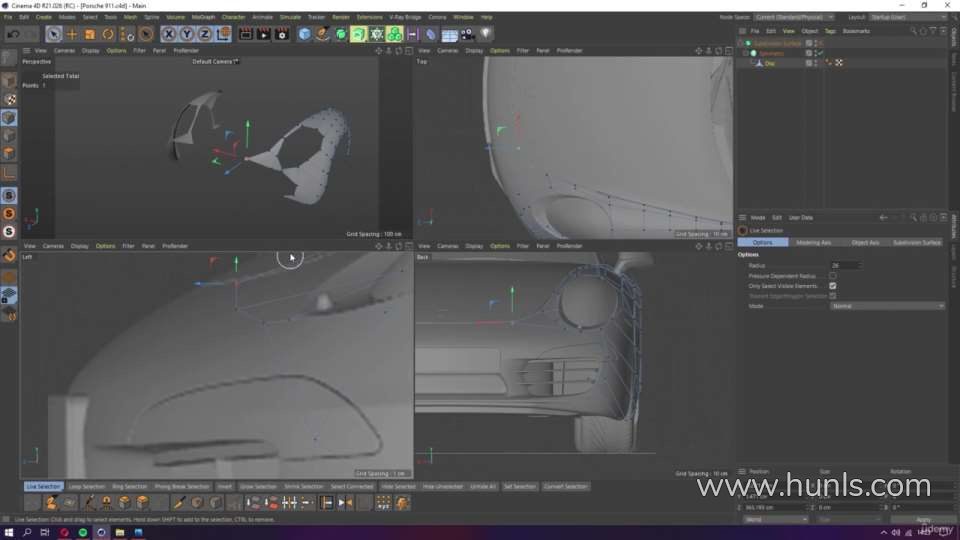Image resolution: width=960 pixels, height=540 pixels.
Task: Open the MoGraph menu
Action: click(x=203, y=17)
